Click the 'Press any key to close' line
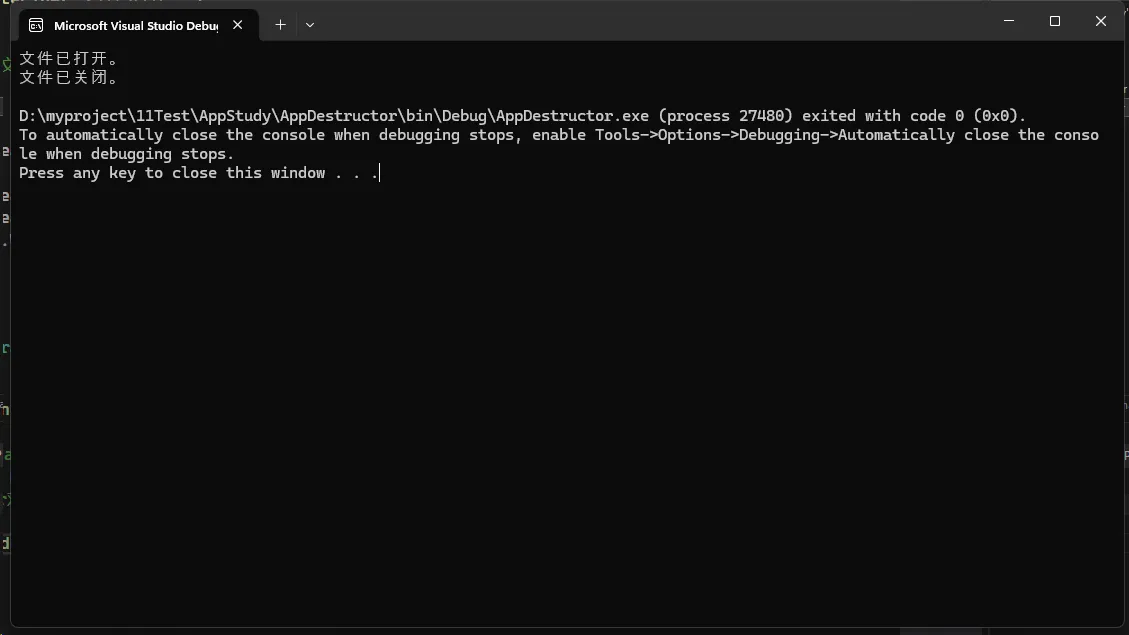 tap(199, 173)
